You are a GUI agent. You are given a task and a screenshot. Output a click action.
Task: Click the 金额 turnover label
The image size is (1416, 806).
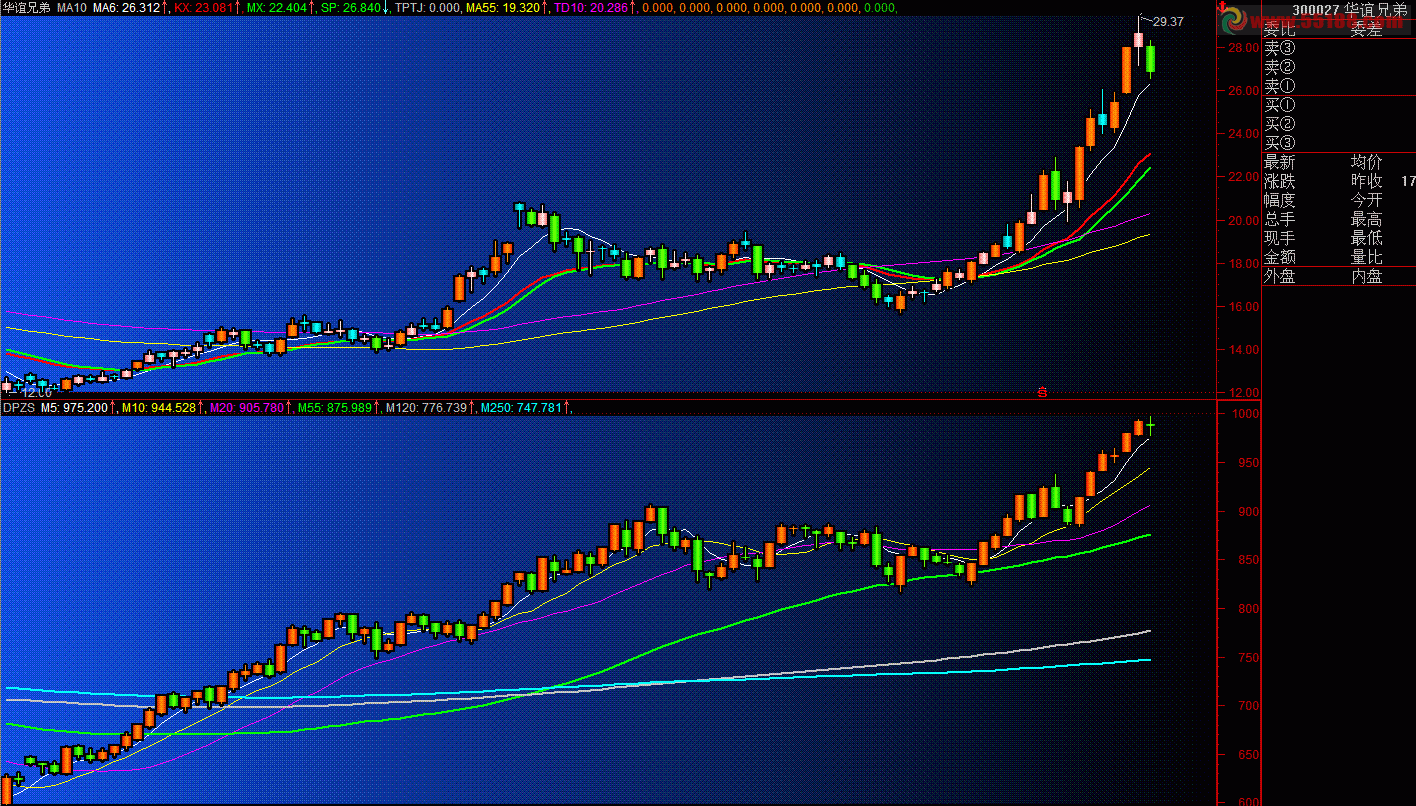pos(1279,257)
